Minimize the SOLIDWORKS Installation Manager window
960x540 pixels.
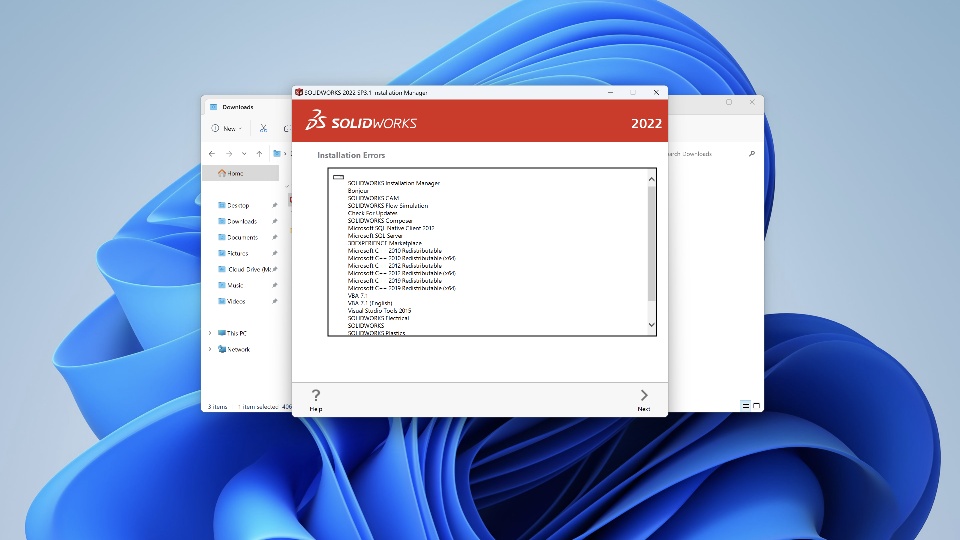click(610, 92)
